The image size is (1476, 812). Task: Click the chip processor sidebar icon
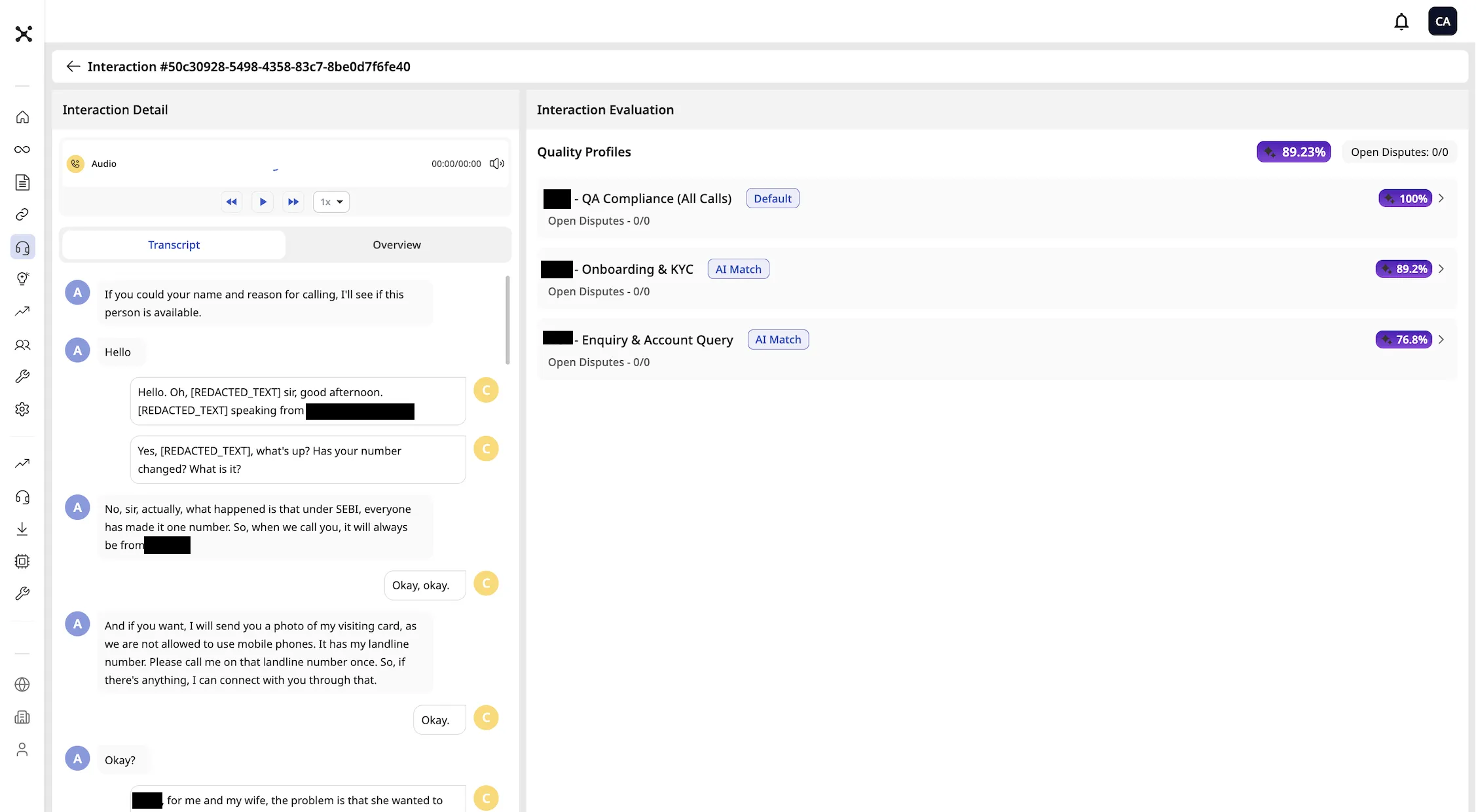[22, 561]
